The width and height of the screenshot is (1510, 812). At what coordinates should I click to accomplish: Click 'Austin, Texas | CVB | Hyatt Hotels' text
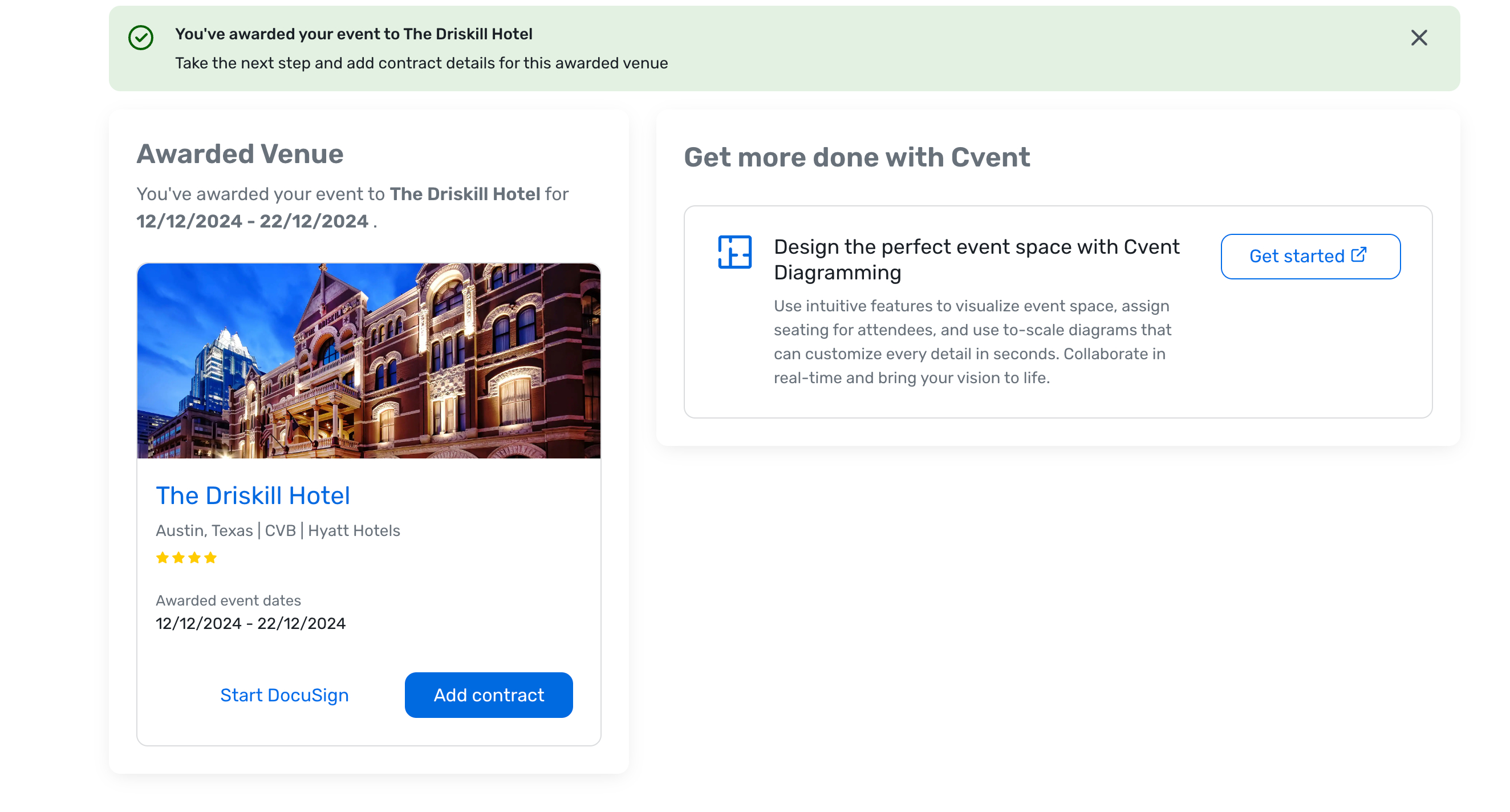[x=278, y=530]
